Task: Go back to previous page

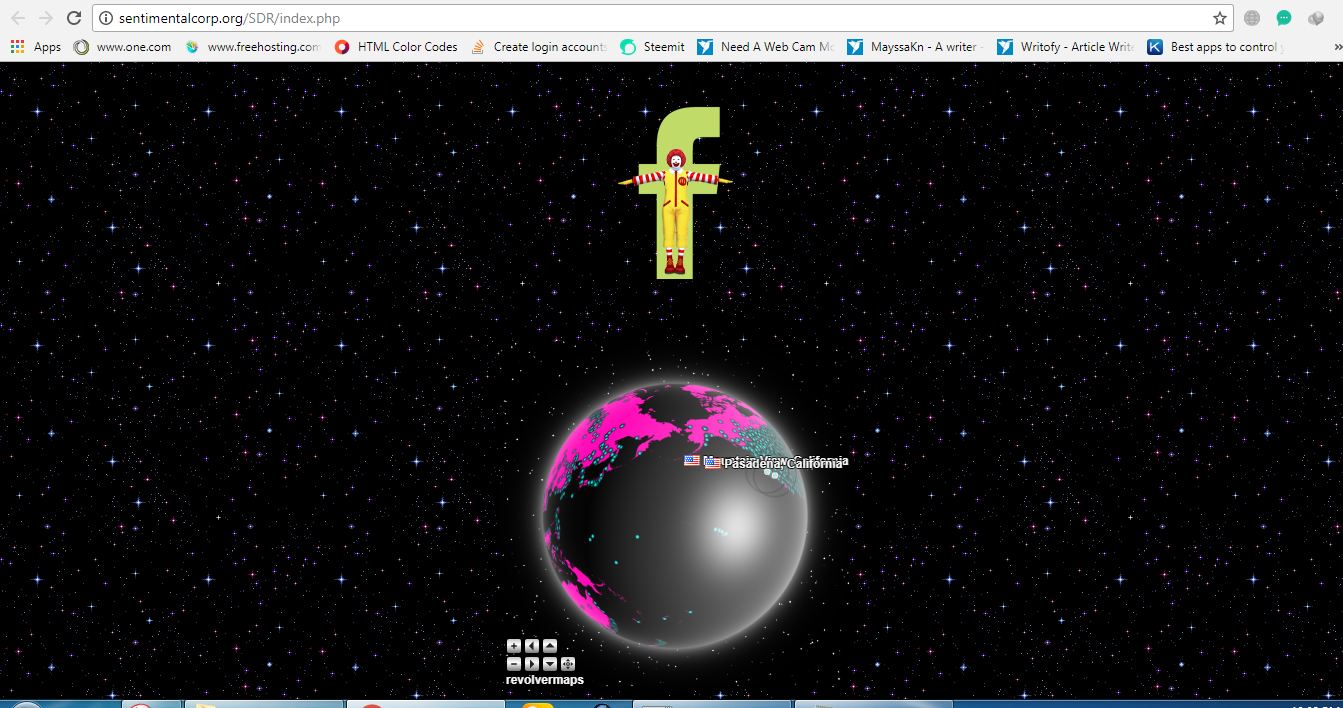Action: (x=18, y=18)
